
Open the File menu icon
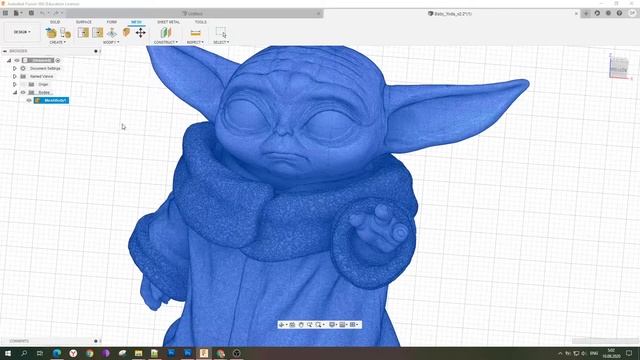(x=17, y=13)
